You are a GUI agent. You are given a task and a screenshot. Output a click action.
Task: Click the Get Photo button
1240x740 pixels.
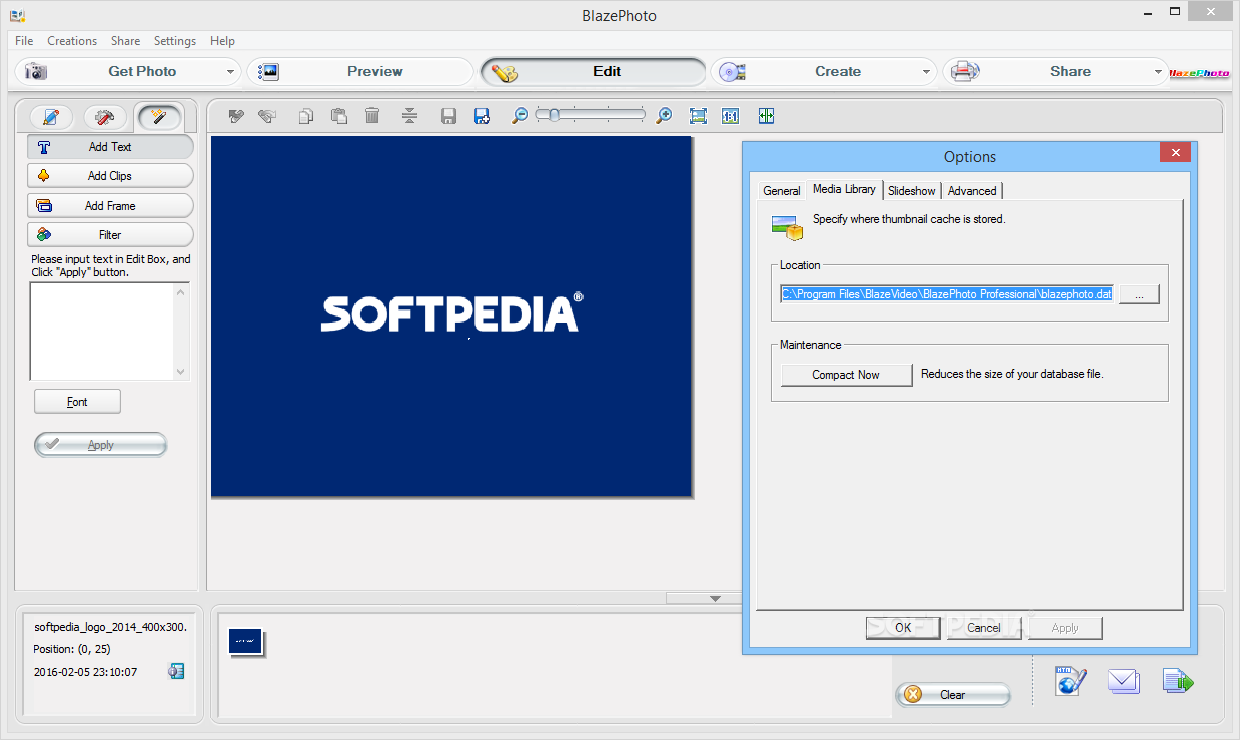coord(127,72)
